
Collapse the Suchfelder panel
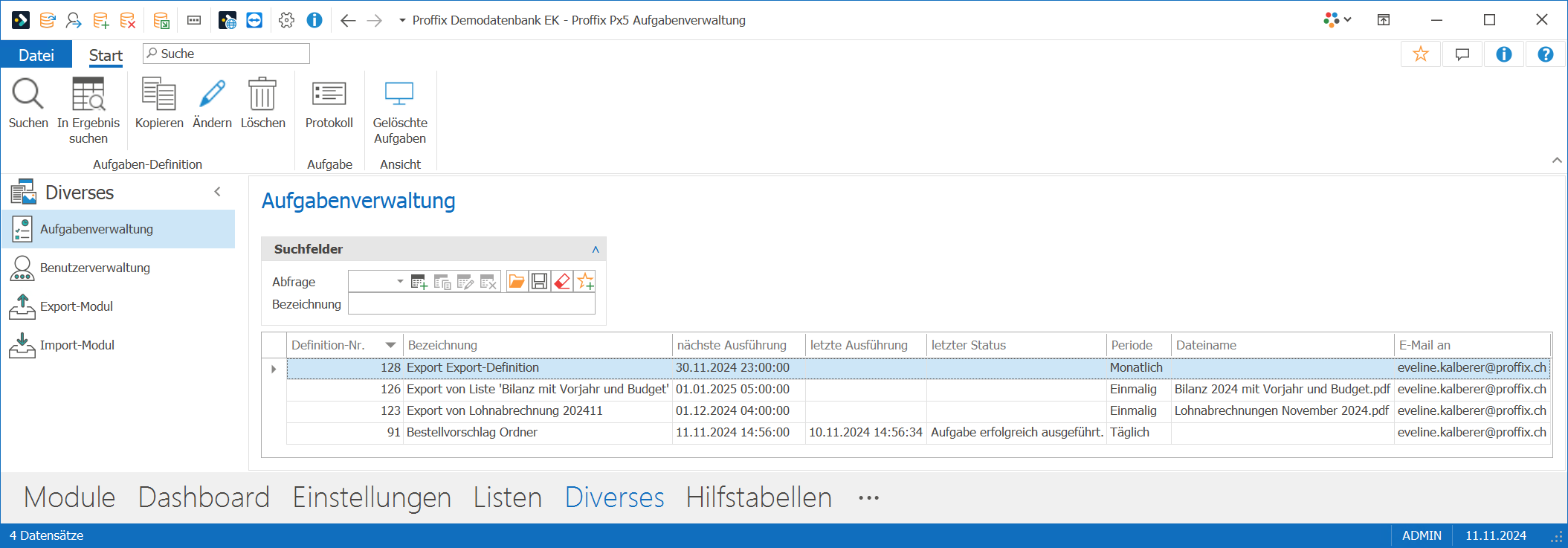(596, 250)
